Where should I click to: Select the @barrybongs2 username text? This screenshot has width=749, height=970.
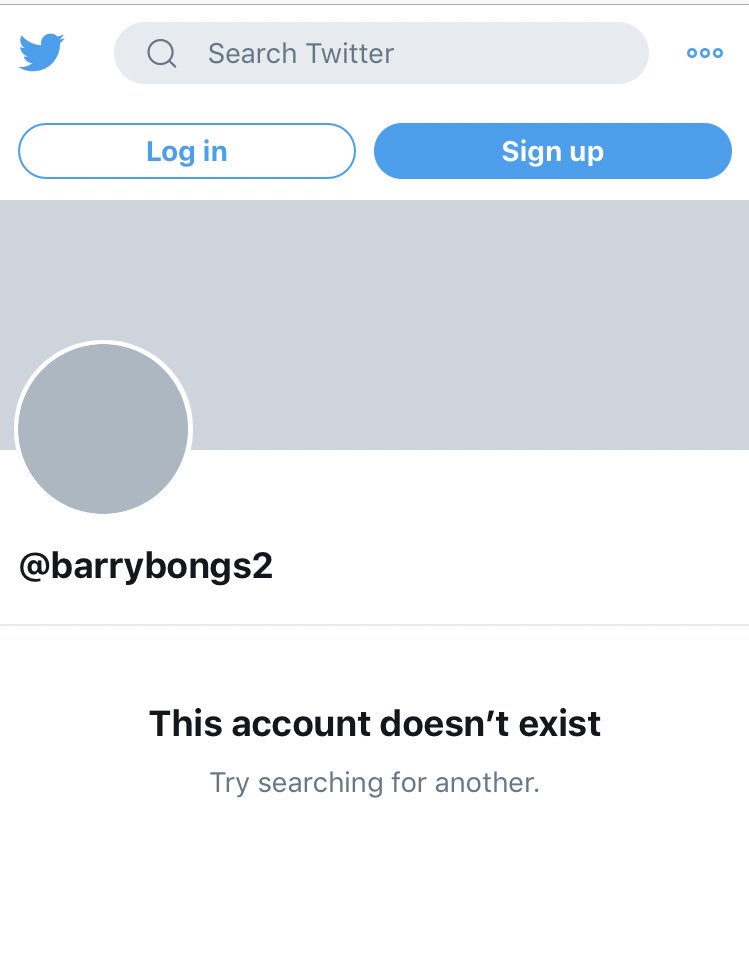tap(146, 565)
